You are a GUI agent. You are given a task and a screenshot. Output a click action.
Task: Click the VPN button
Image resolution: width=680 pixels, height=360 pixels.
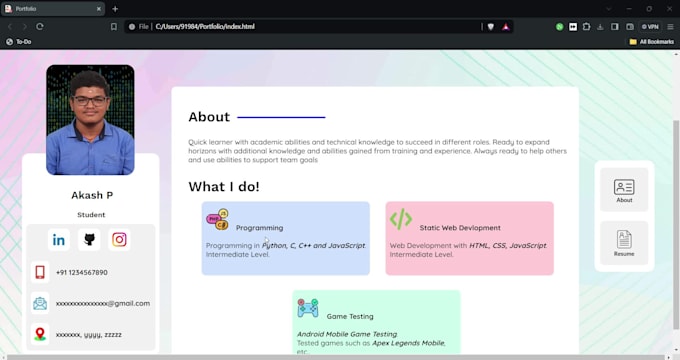tap(650, 26)
